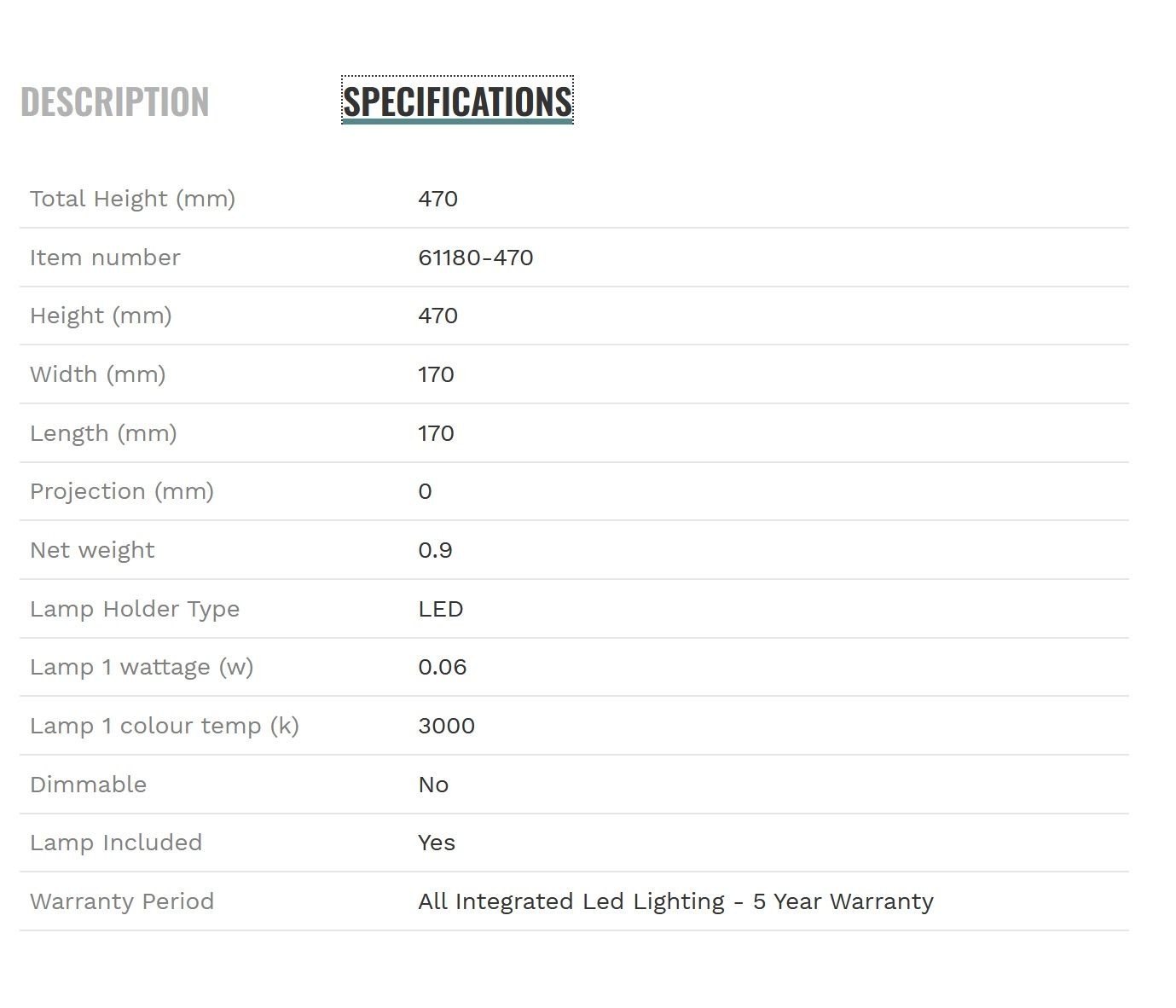
Task: Click the Height (mm) row label
Action: pos(101,316)
